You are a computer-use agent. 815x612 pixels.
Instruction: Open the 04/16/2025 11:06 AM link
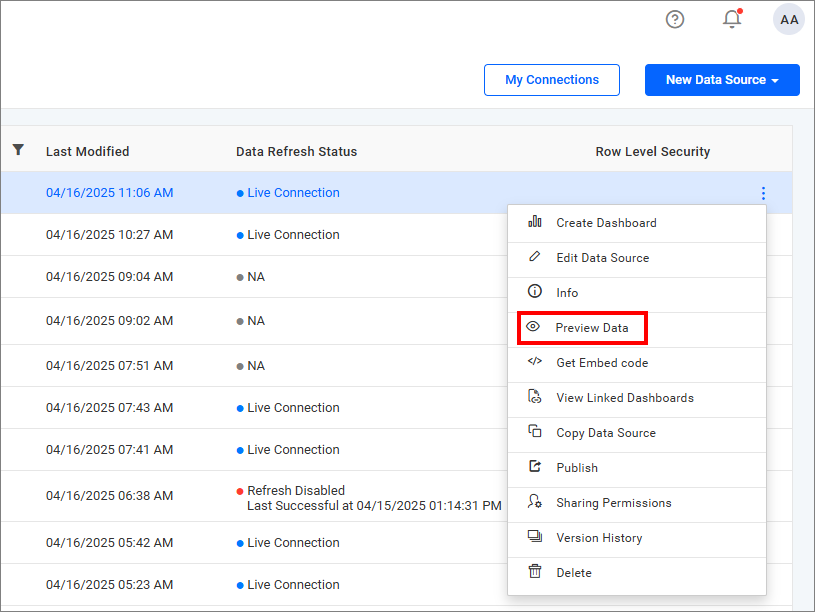click(103, 192)
